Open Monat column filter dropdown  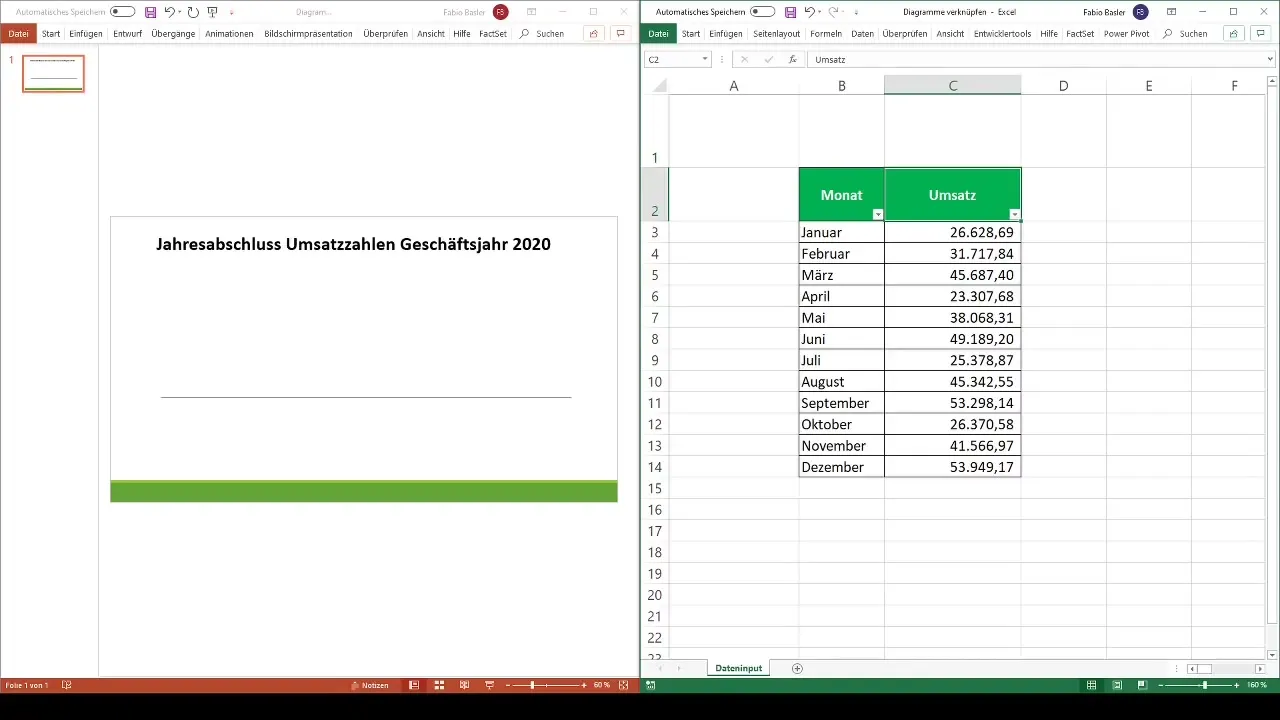(x=878, y=215)
